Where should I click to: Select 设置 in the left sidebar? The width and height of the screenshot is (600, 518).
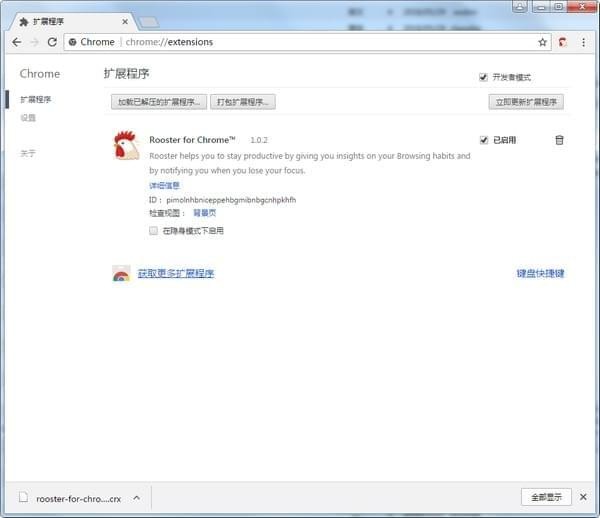(28, 118)
